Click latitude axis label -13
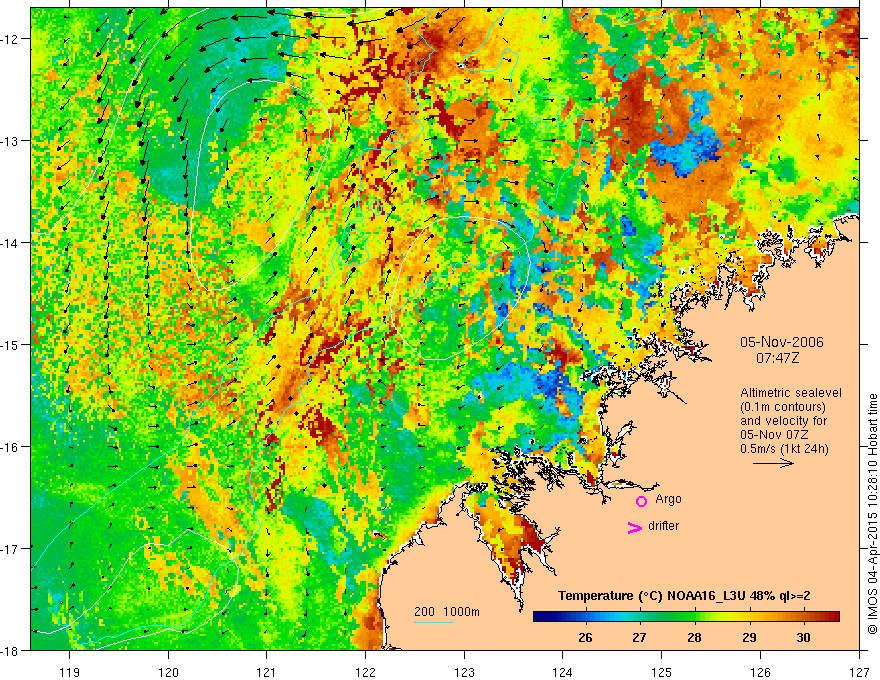 tap(11, 141)
